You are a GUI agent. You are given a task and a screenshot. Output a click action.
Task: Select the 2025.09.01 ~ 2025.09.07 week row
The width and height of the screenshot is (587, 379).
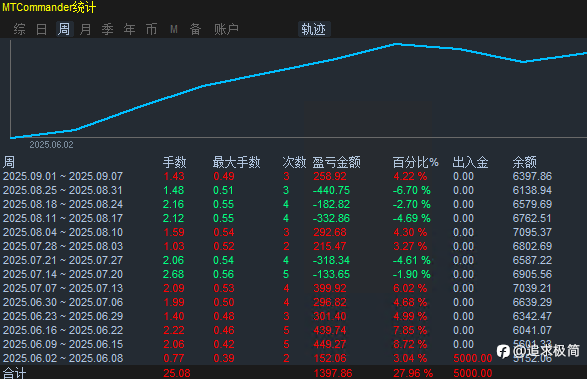(294, 176)
